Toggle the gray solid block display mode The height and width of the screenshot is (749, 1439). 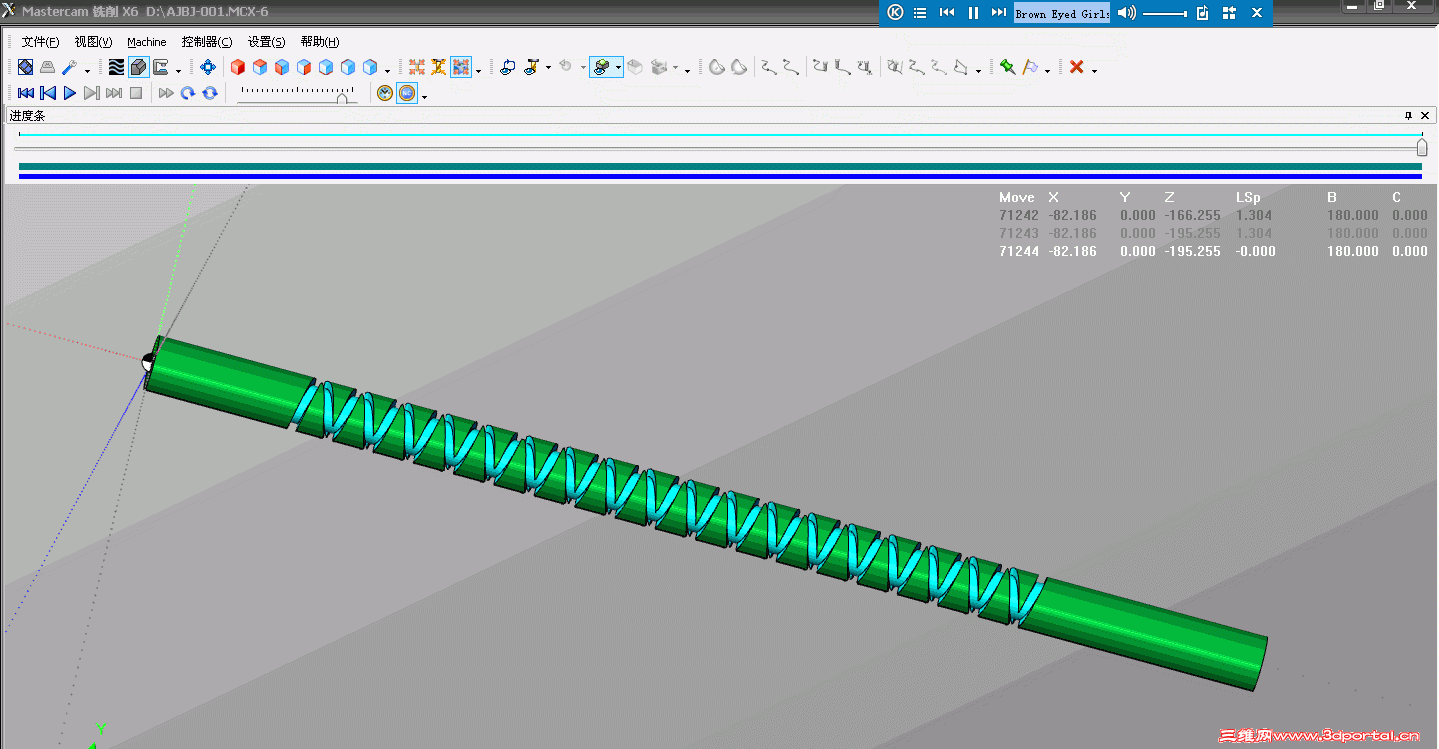point(139,67)
